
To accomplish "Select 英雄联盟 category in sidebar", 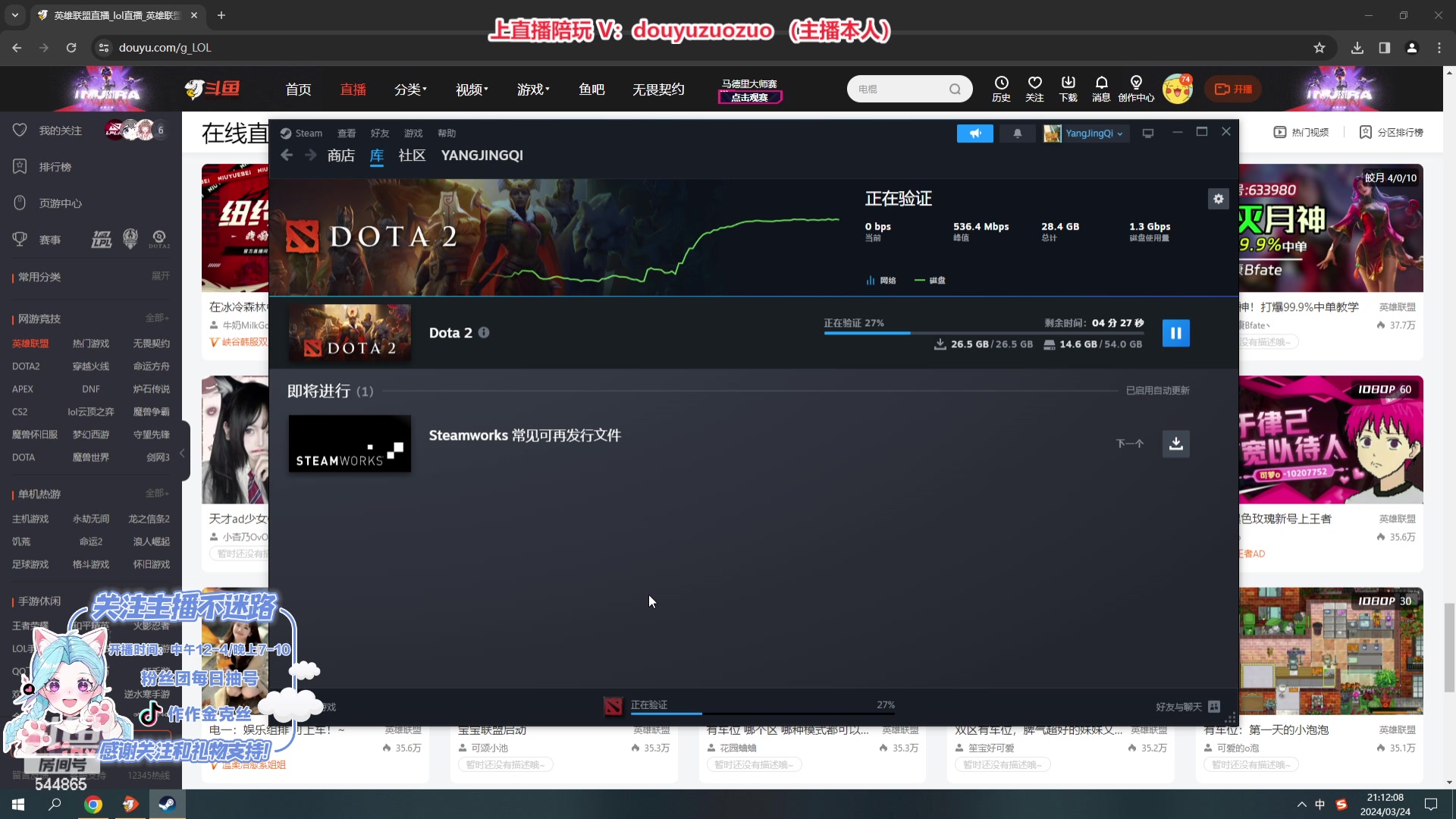I will 30,344.
